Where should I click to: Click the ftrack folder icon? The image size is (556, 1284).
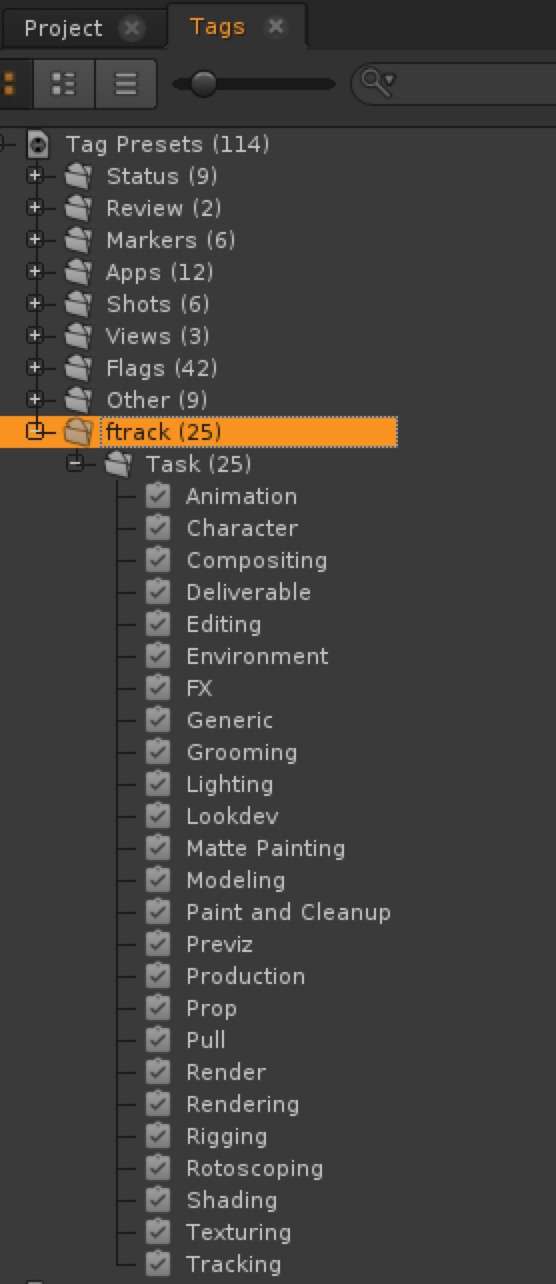78,432
